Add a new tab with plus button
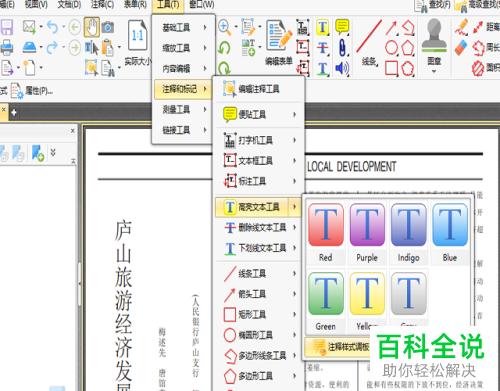Viewport: 500px width, 391px height. coord(14,112)
